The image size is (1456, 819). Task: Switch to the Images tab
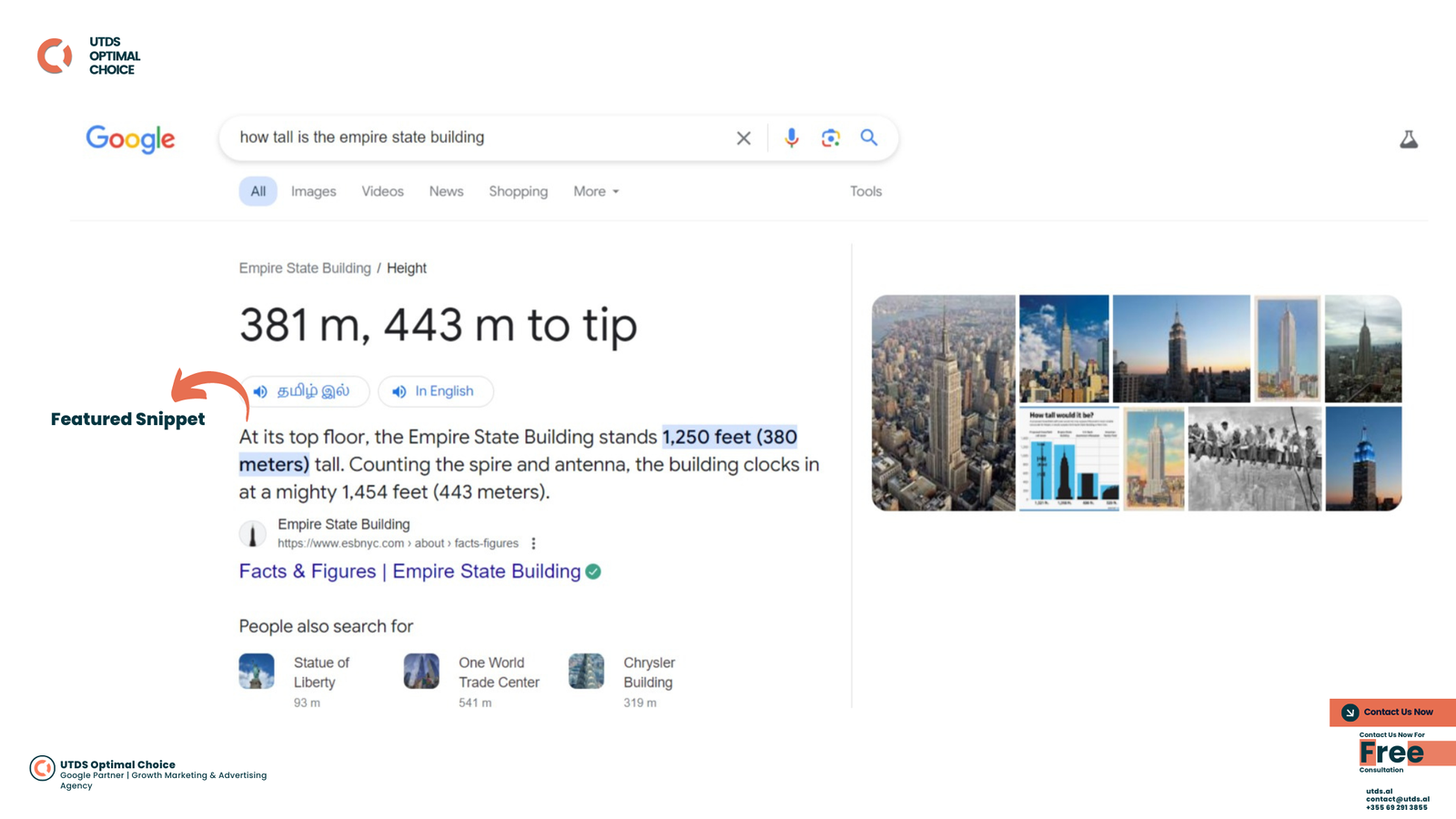tap(314, 191)
